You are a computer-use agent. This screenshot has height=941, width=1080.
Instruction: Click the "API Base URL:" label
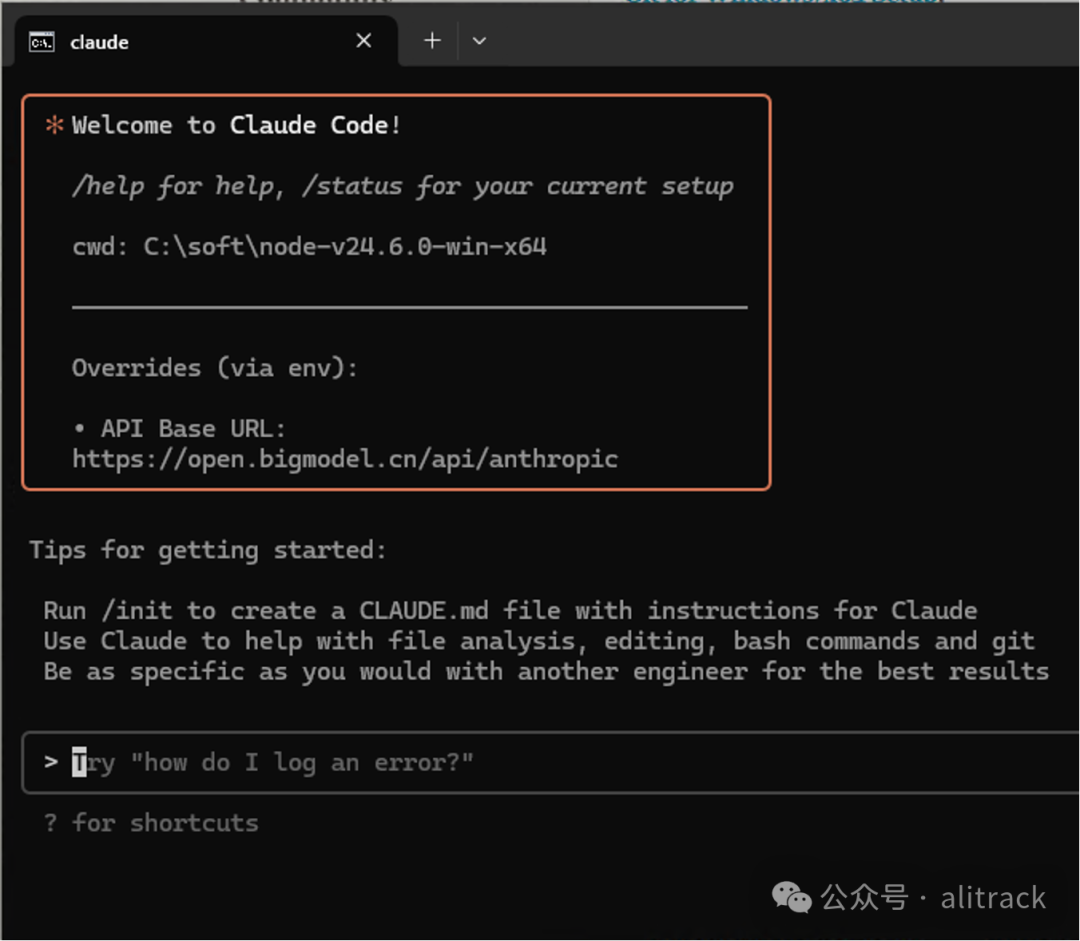(x=193, y=428)
